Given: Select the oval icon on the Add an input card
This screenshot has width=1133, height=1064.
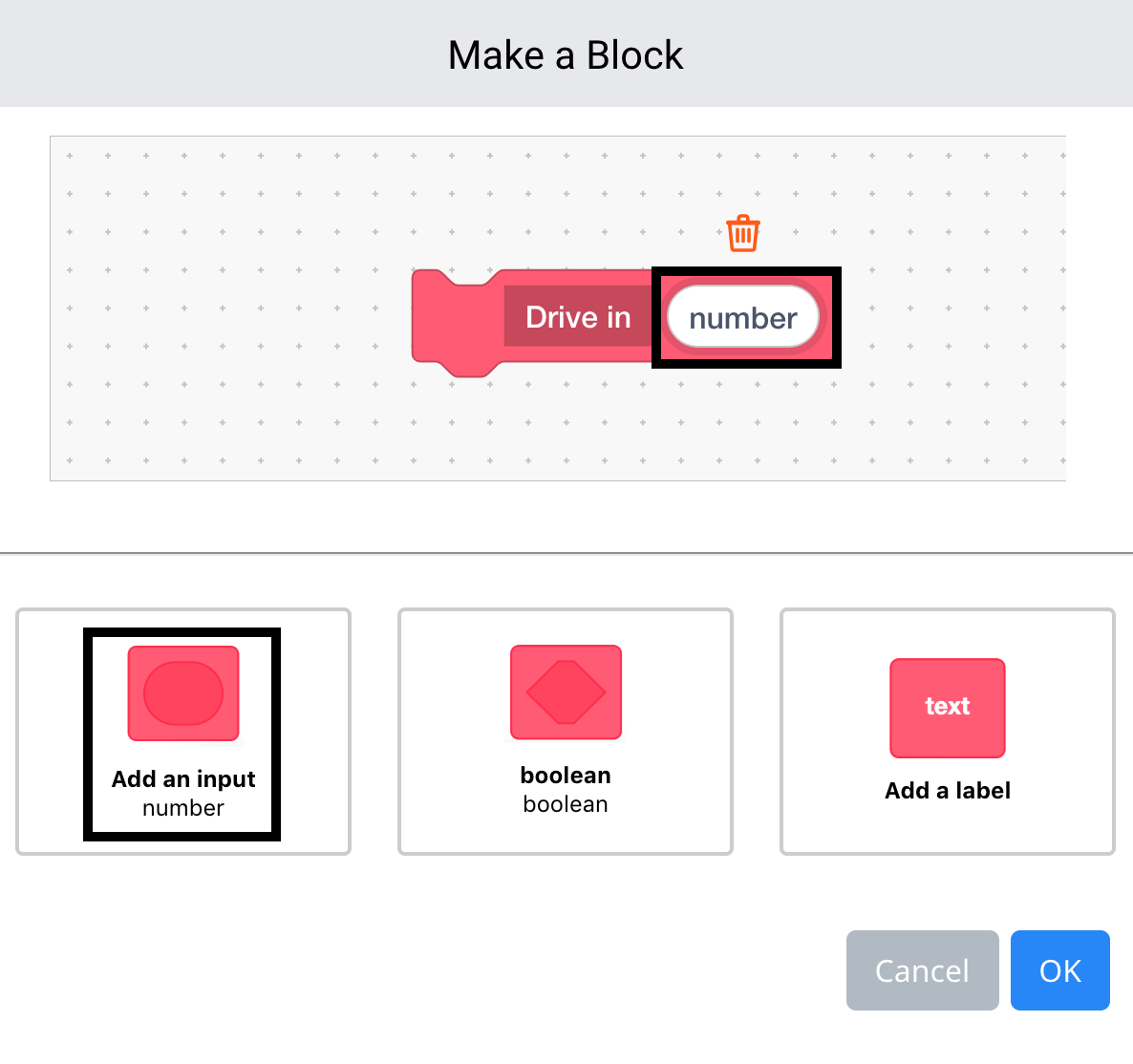Looking at the screenshot, I should click(182, 692).
